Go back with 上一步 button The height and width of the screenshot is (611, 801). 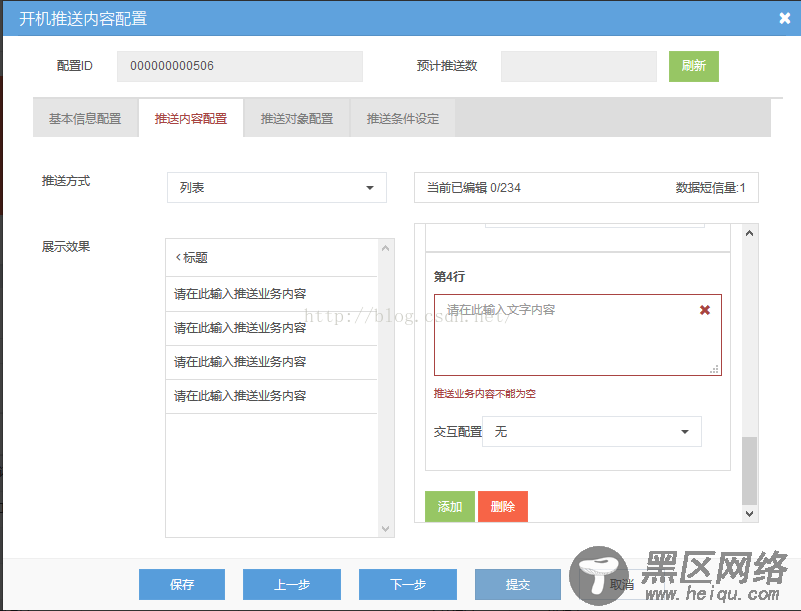(x=292, y=584)
